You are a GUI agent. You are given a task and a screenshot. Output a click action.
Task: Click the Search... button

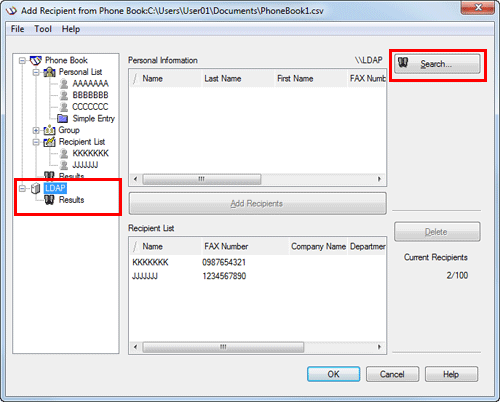[x=437, y=64]
